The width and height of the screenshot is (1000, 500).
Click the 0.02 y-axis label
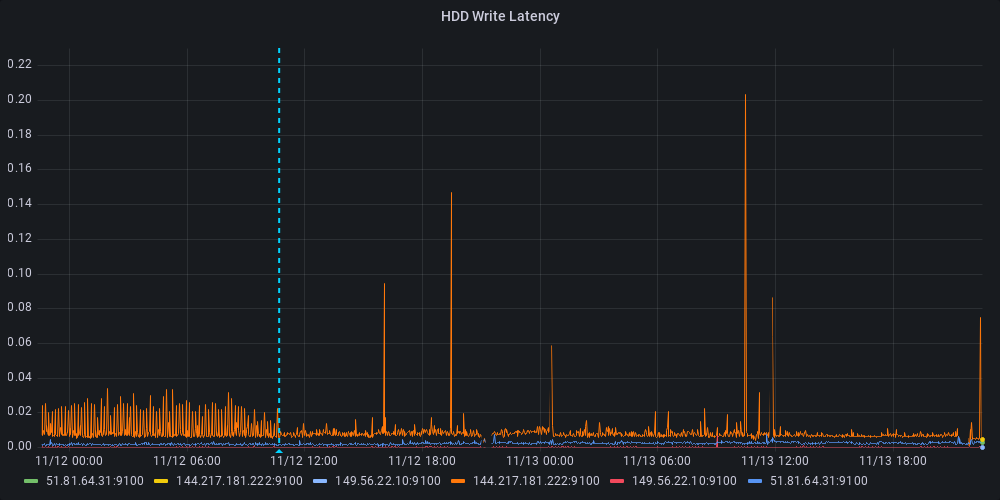pyautogui.click(x=20, y=411)
